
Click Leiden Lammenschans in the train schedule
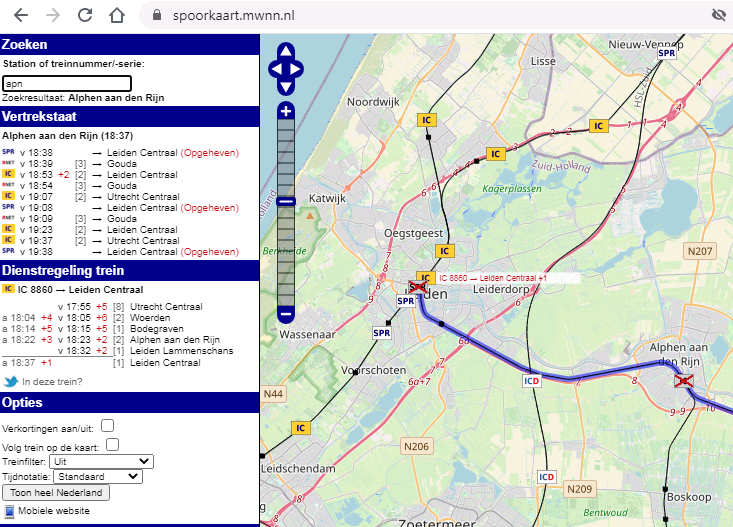click(181, 351)
